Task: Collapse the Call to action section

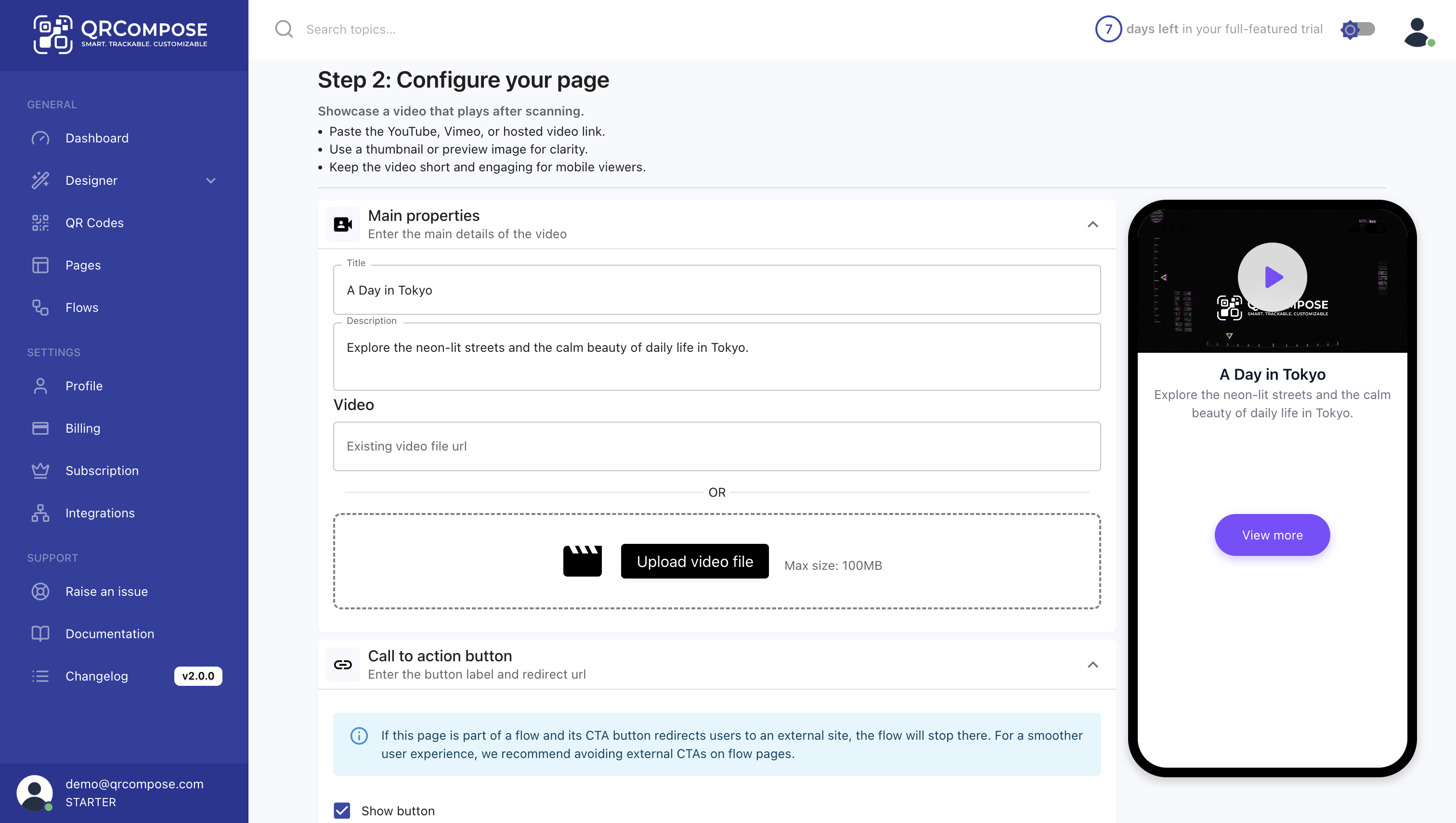Action: tap(1092, 665)
